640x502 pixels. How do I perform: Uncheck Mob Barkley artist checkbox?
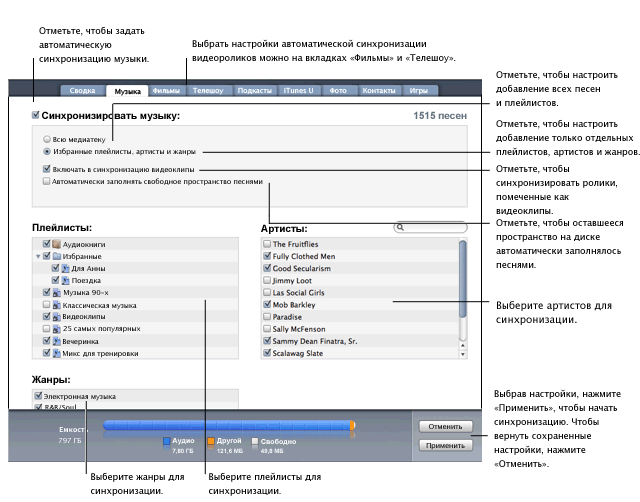[267, 304]
